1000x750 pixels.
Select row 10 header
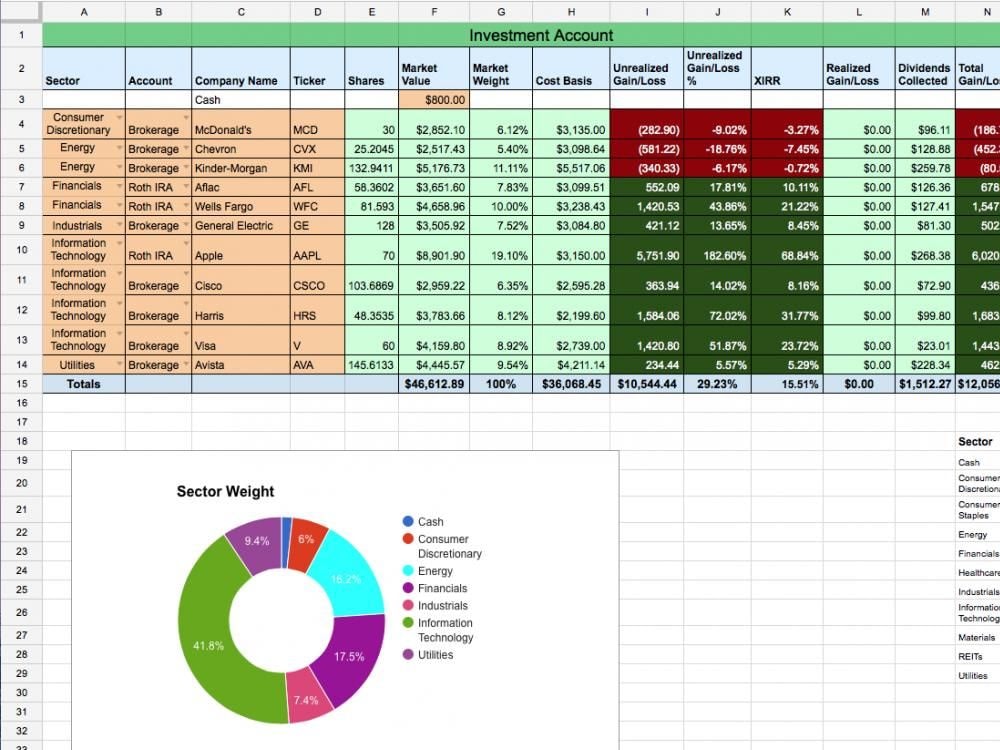22,249
